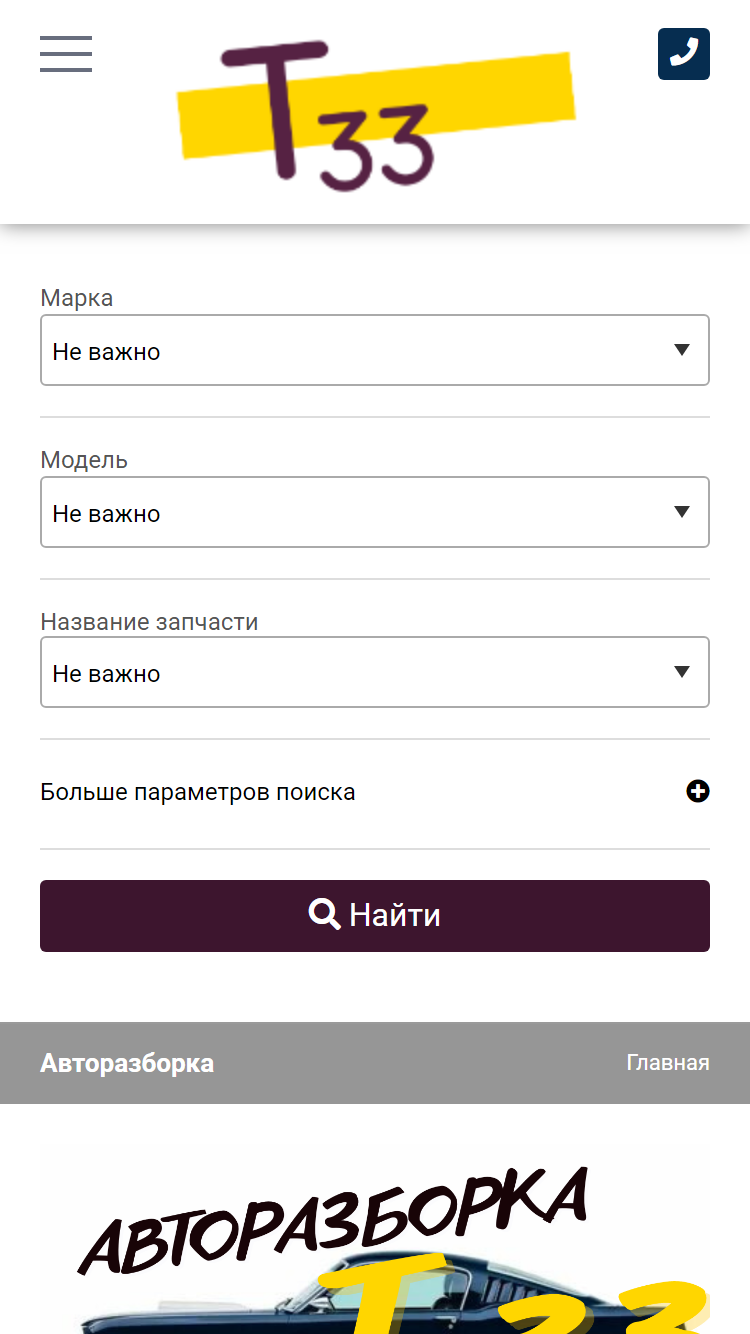Expand Больше параметров поиска section
This screenshot has height=1334, width=750.
(x=375, y=792)
